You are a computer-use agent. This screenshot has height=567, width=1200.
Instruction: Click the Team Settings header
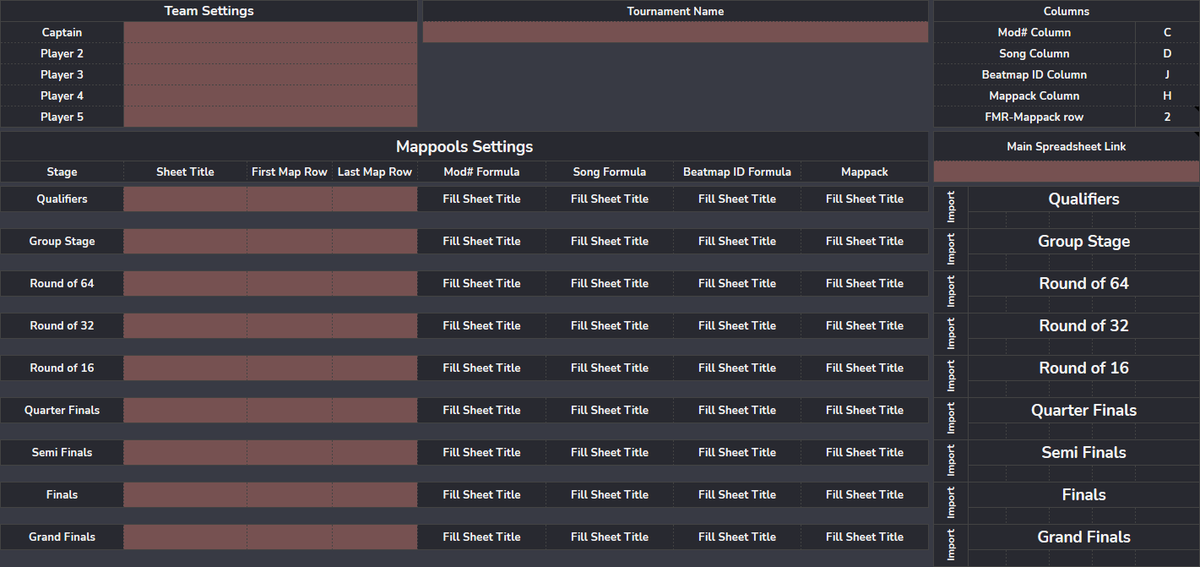(x=209, y=11)
